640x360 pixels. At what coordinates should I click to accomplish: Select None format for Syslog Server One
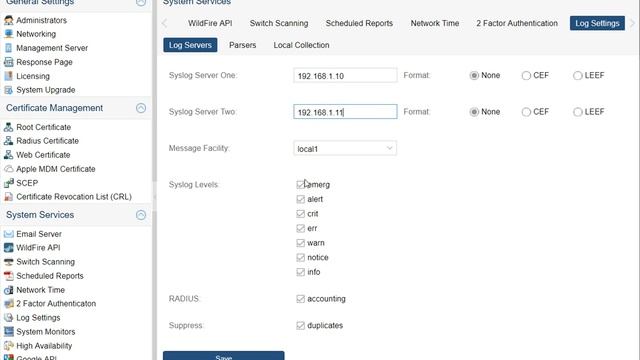474,76
